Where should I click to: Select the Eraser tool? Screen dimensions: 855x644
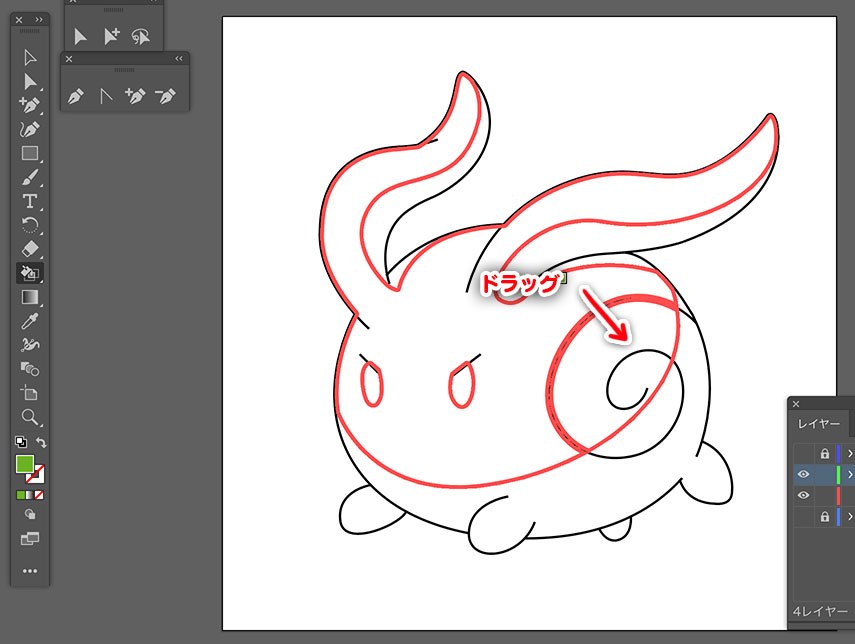(x=30, y=249)
